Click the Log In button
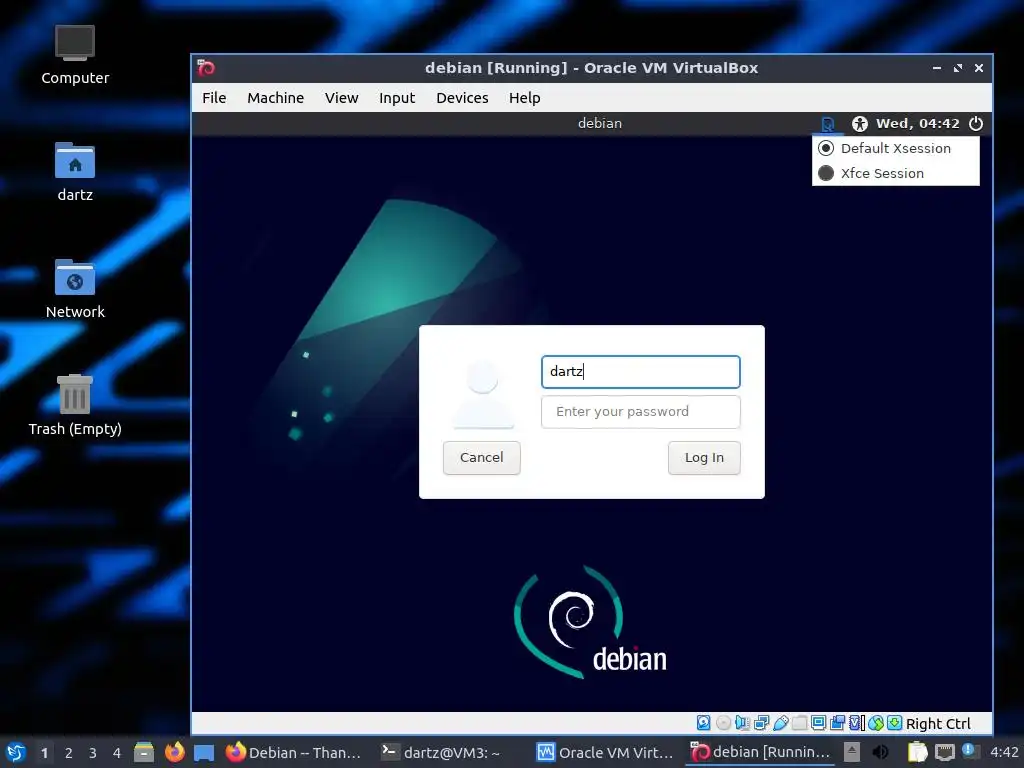1024x768 pixels. pyautogui.click(x=704, y=458)
